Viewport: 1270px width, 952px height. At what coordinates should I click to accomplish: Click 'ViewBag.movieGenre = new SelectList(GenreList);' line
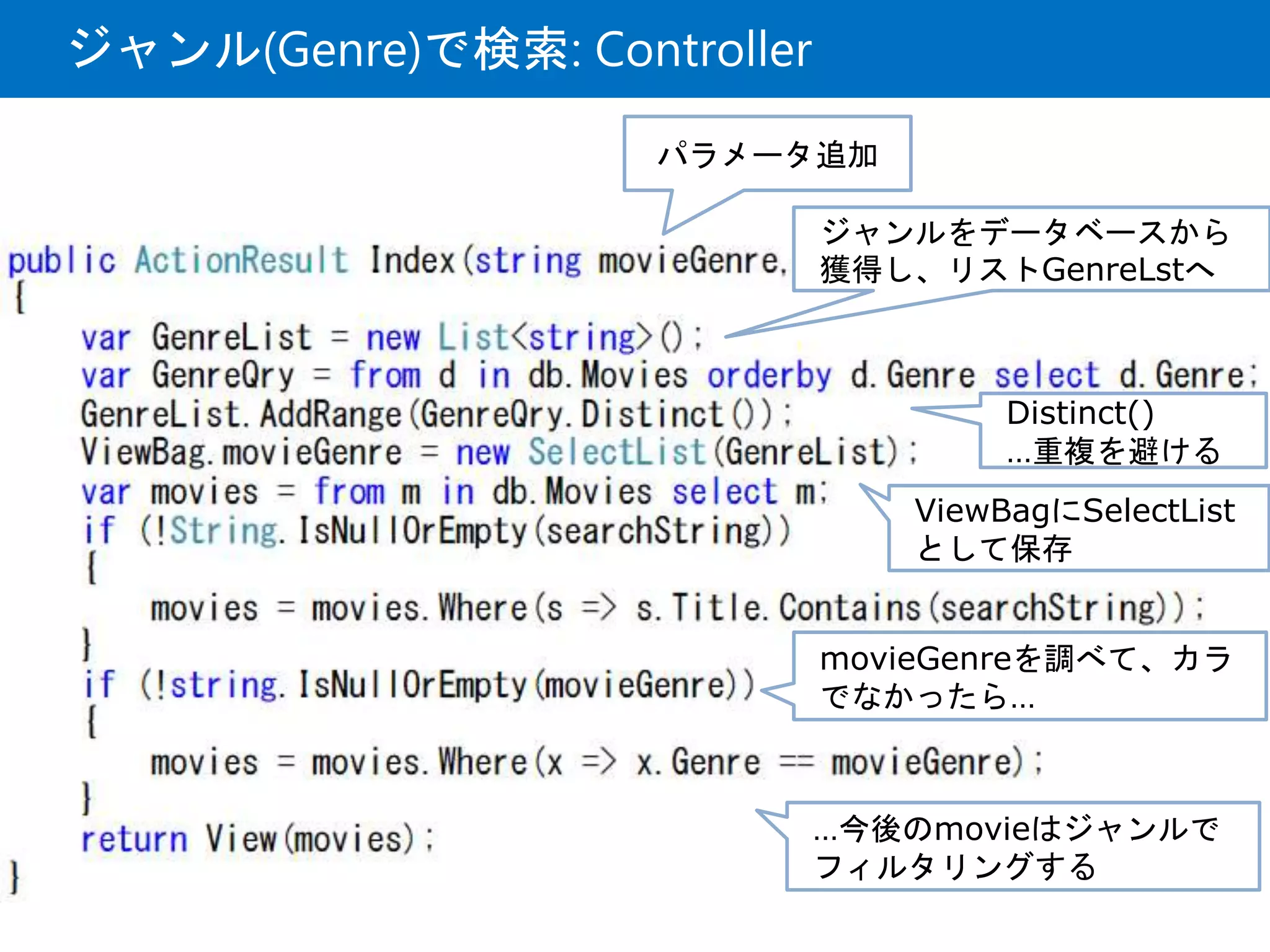coord(499,452)
